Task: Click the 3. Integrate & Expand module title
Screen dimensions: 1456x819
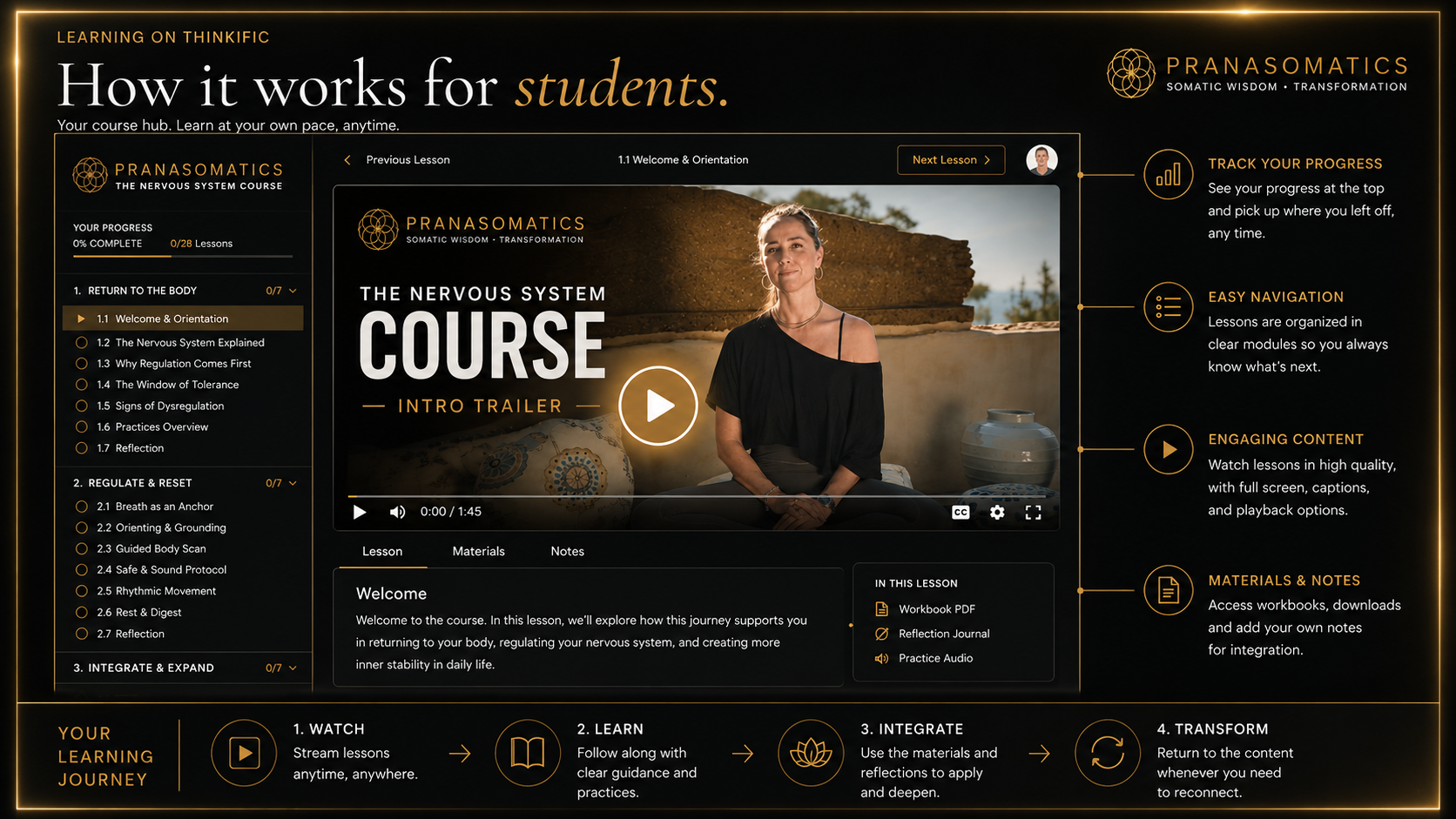Action: point(144,668)
